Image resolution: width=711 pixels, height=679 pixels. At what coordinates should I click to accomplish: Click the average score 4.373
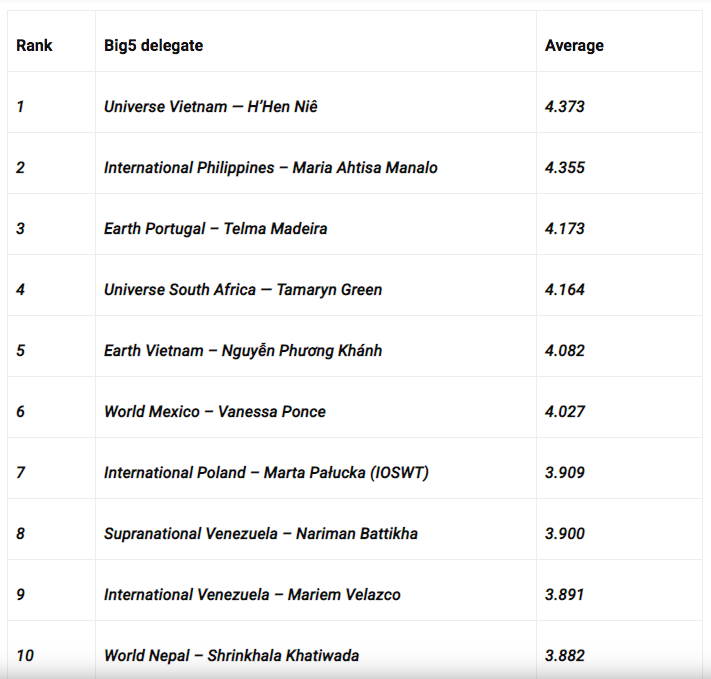coord(565,106)
